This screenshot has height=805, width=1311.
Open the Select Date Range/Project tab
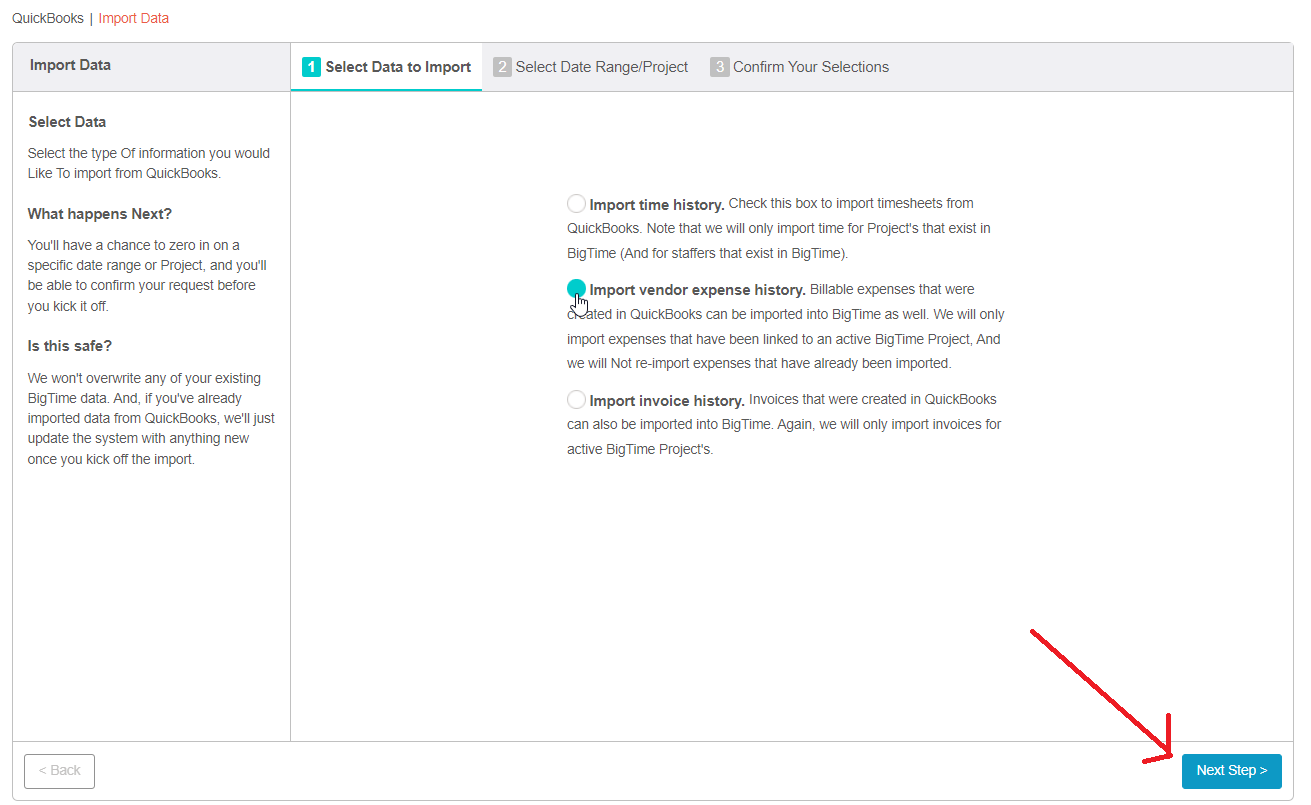click(x=591, y=67)
